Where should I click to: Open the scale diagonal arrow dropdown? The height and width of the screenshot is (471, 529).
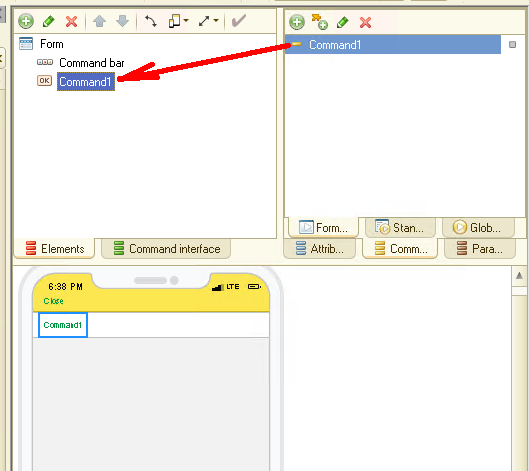click(216, 21)
